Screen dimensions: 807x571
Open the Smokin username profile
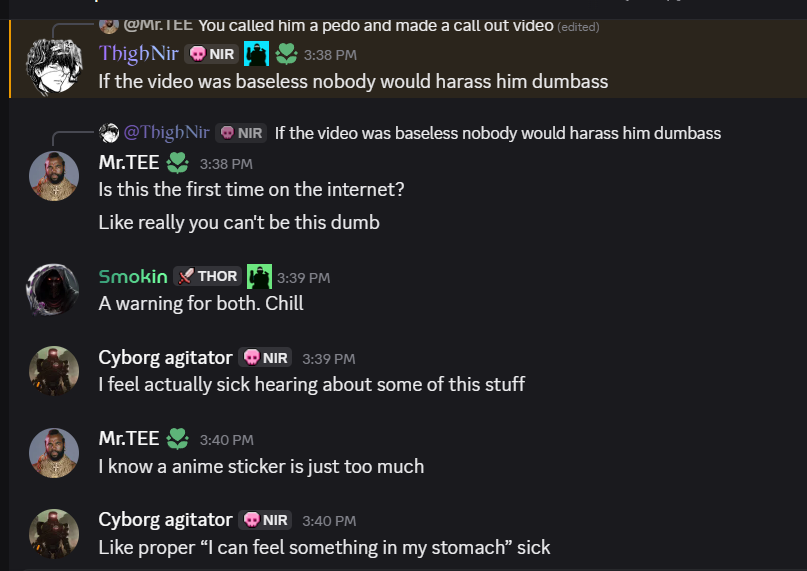[x=133, y=276]
